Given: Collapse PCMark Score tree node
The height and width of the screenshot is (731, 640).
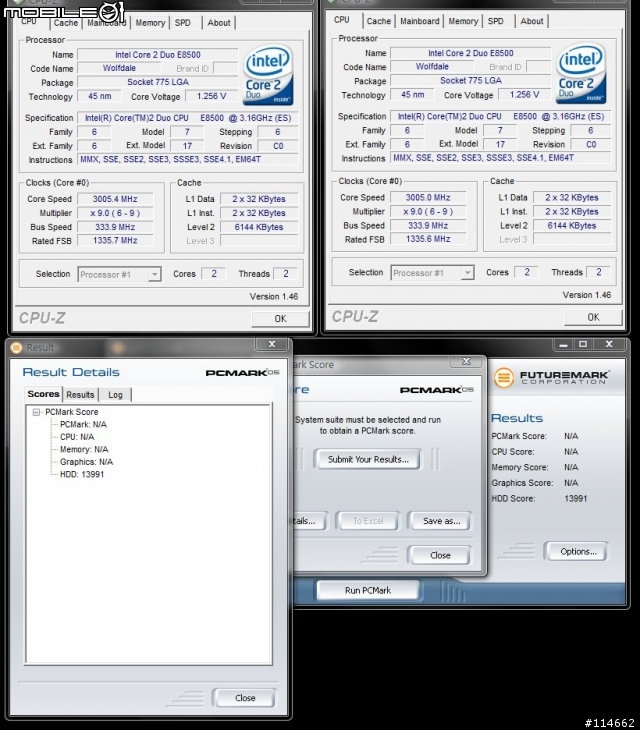Looking at the screenshot, I should [x=36, y=412].
